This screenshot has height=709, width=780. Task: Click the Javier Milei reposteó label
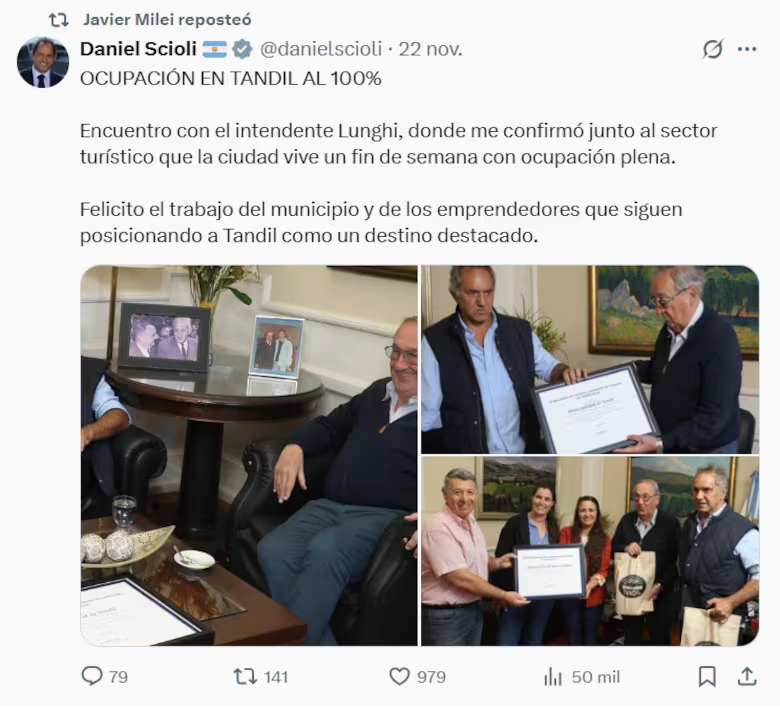(x=167, y=20)
